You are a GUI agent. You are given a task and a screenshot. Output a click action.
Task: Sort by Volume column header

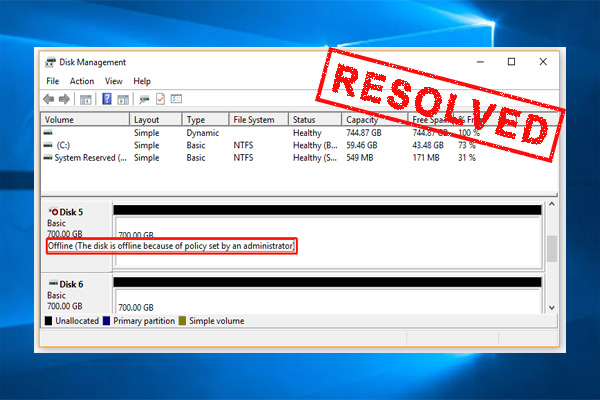click(x=85, y=119)
